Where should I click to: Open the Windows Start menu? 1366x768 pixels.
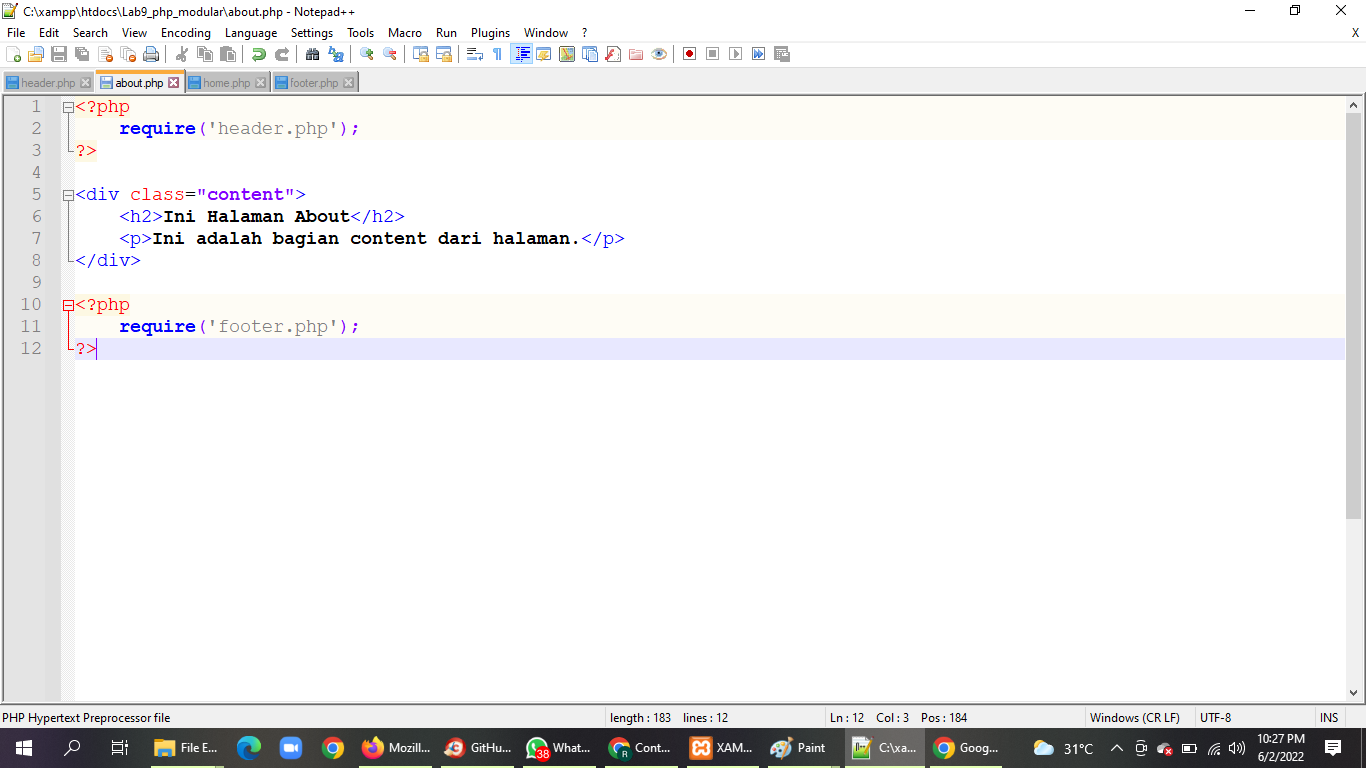click(x=24, y=748)
